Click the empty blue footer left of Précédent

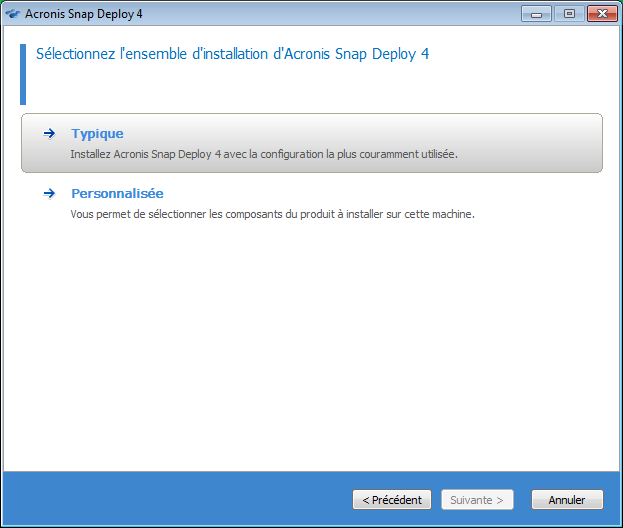point(170,499)
